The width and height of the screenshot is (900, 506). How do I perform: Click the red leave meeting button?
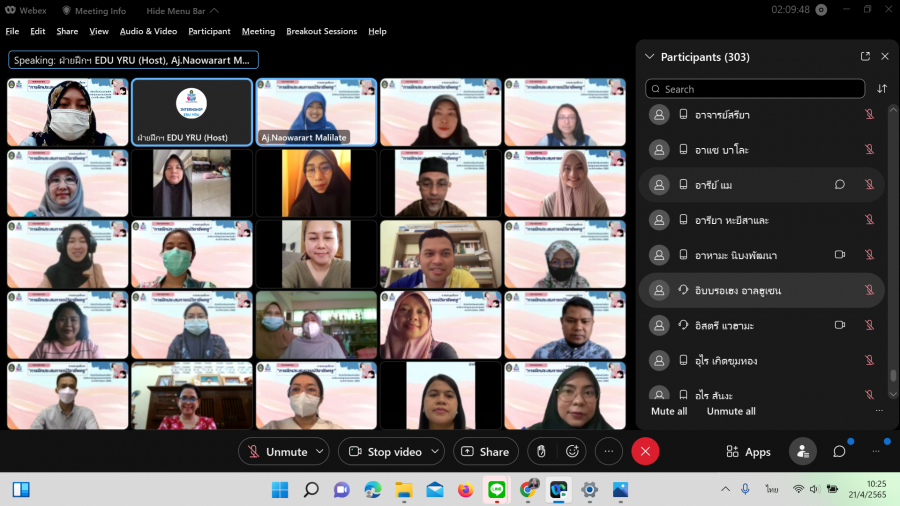pyautogui.click(x=645, y=452)
